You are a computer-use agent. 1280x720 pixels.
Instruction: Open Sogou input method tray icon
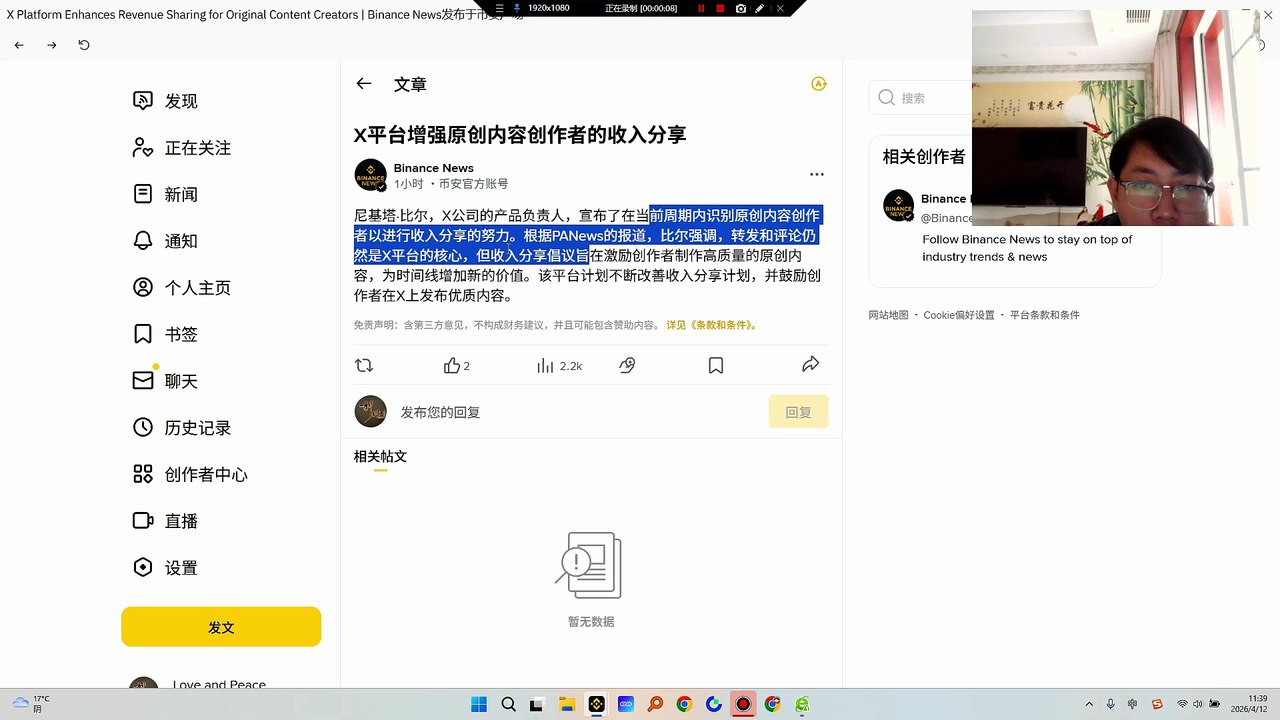(x=1157, y=704)
